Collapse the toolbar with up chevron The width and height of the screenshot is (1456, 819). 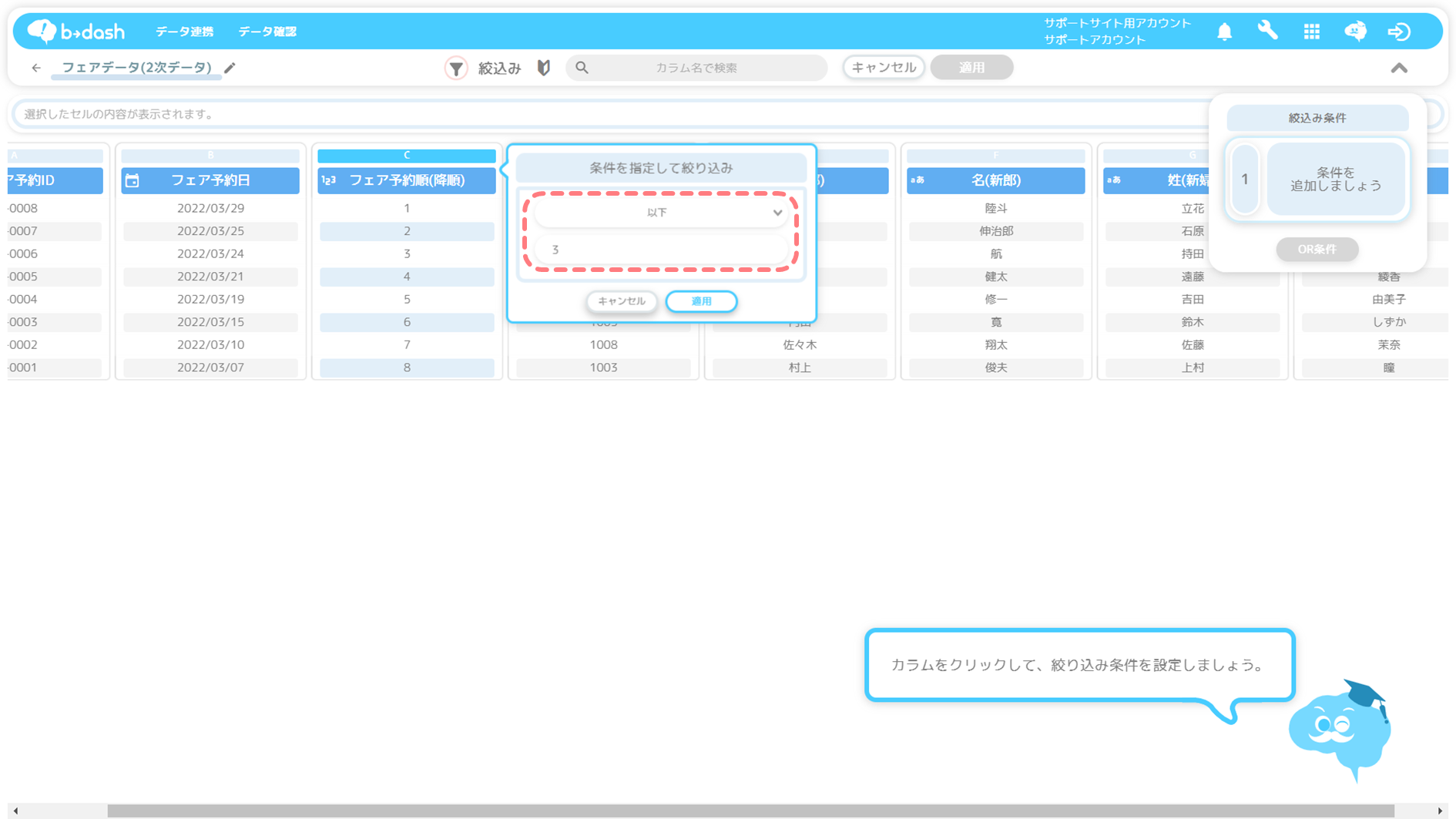(1399, 68)
